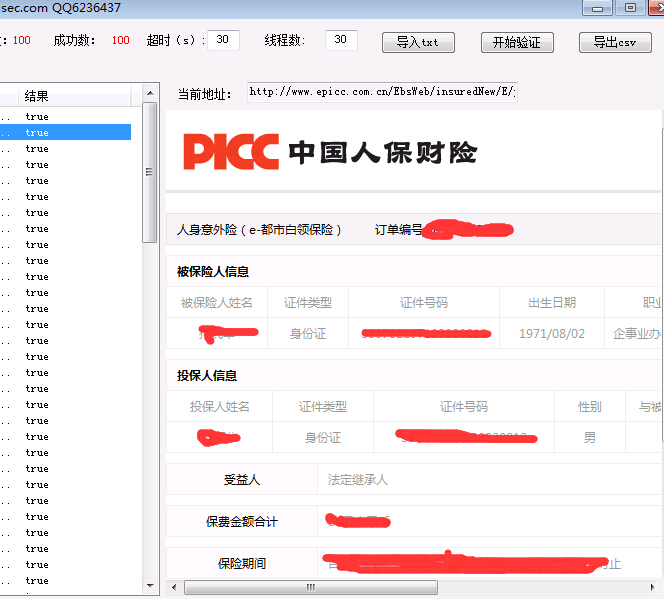Image resolution: width=664 pixels, height=599 pixels.
Task: Click the 被保险人信息 section heading
Action: tap(213, 272)
